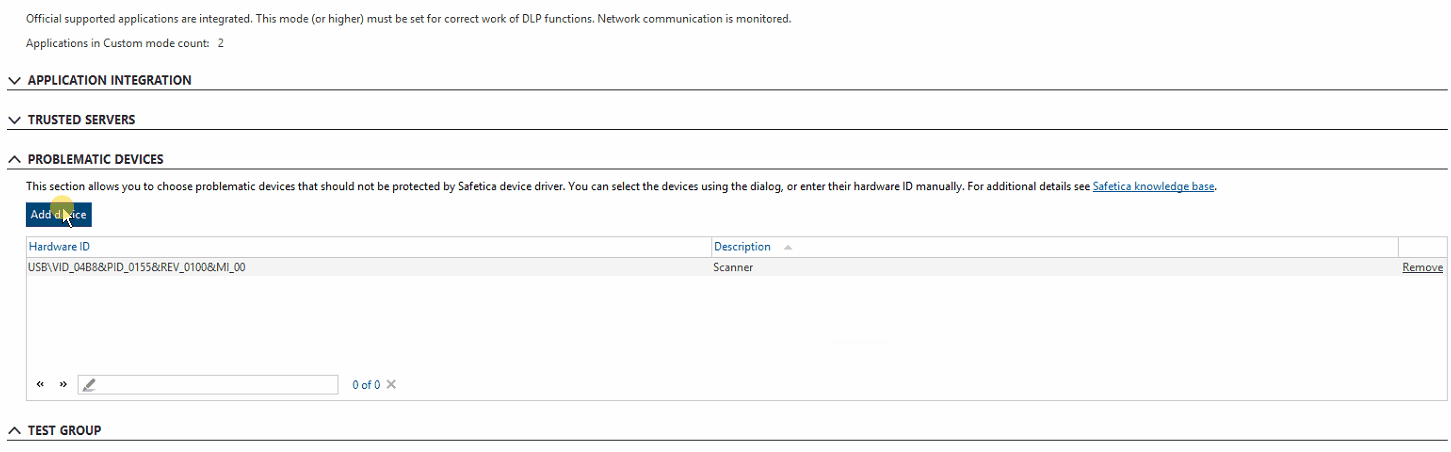The height and width of the screenshot is (452, 1451).
Task: Sort by the Description column header
Action: 741,247
